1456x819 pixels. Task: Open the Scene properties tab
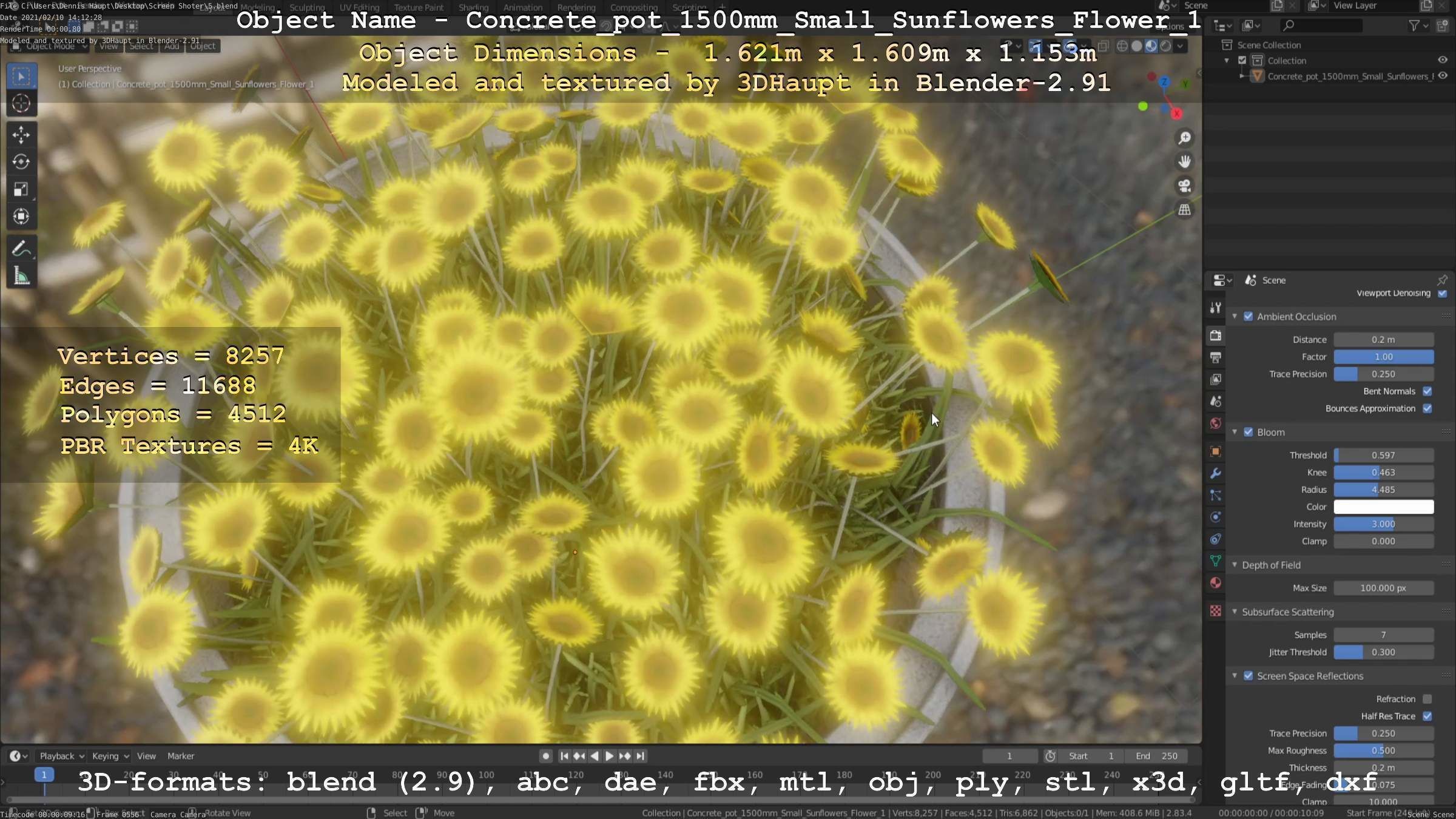[x=1215, y=401]
